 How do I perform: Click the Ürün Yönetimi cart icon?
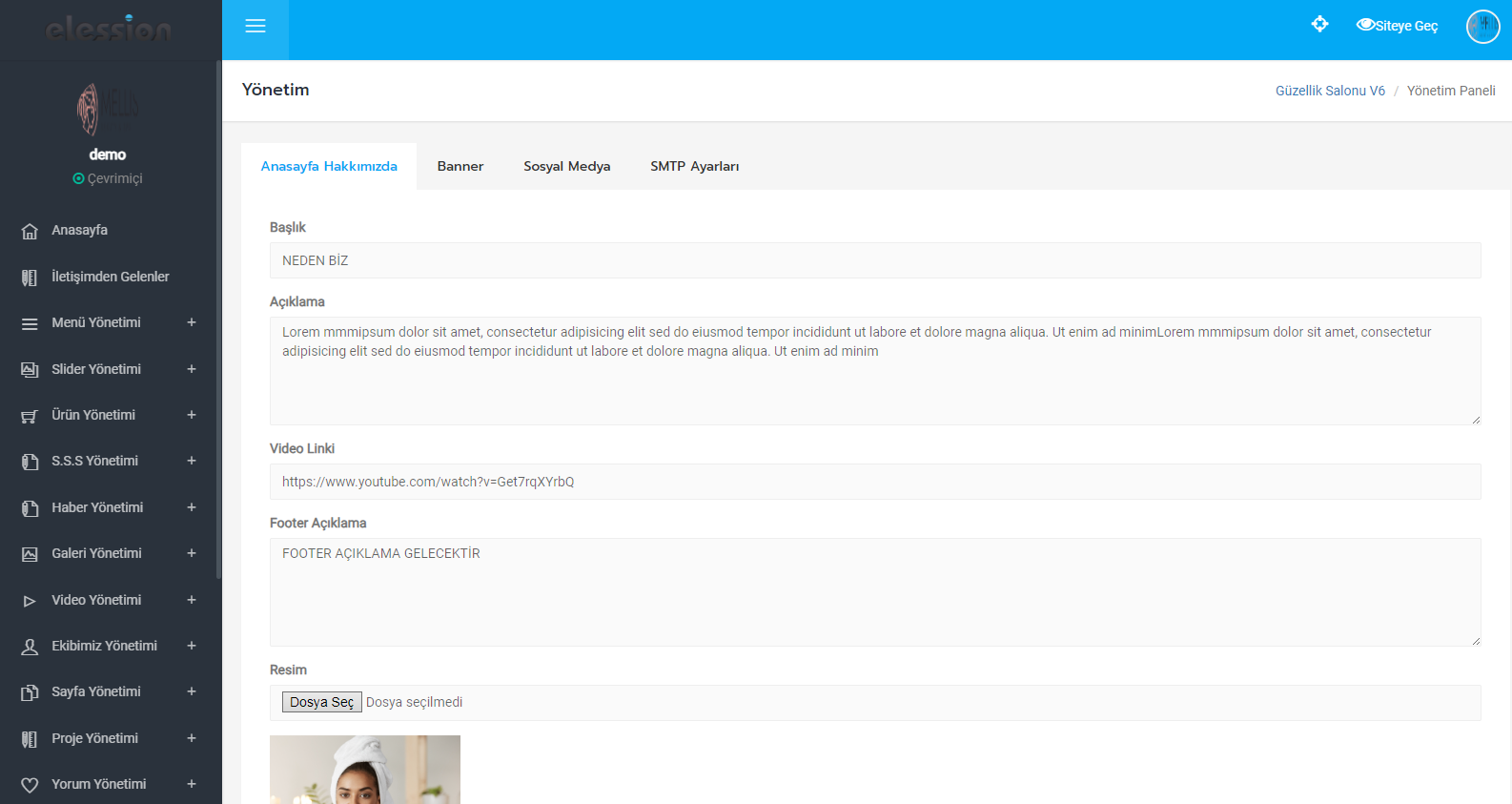tap(30, 416)
